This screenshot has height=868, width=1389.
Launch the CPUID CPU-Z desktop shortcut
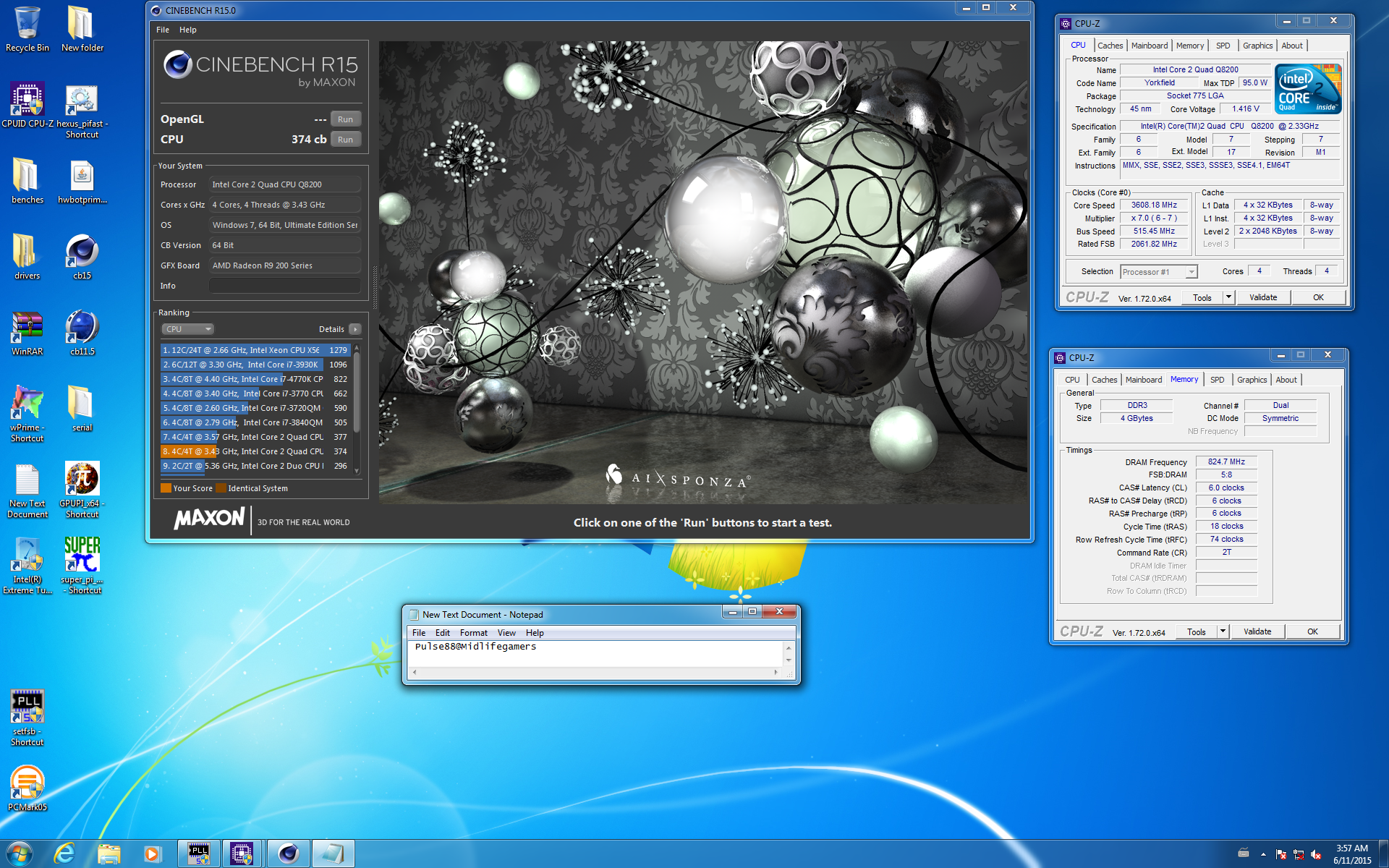click(x=27, y=105)
